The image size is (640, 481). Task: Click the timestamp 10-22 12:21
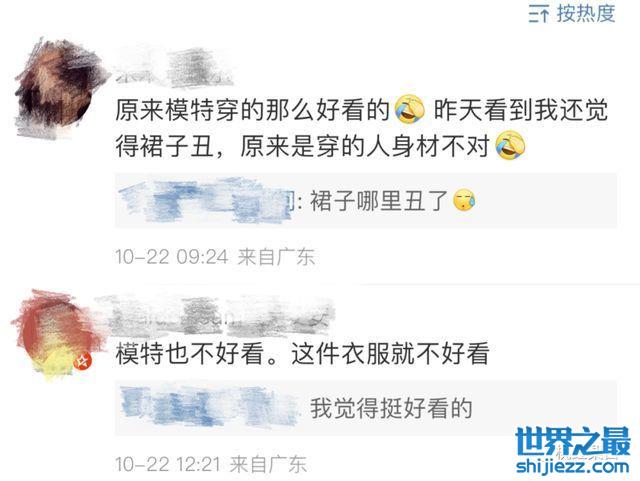coord(168,464)
